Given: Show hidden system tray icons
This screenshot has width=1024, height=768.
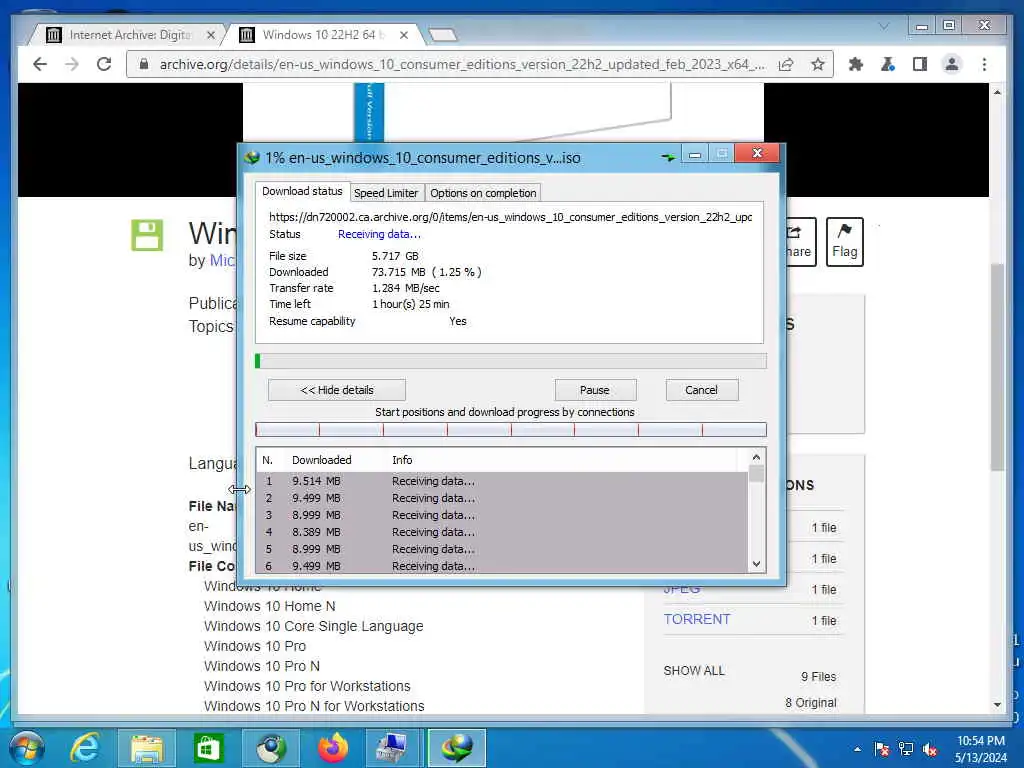Looking at the screenshot, I should (x=857, y=749).
